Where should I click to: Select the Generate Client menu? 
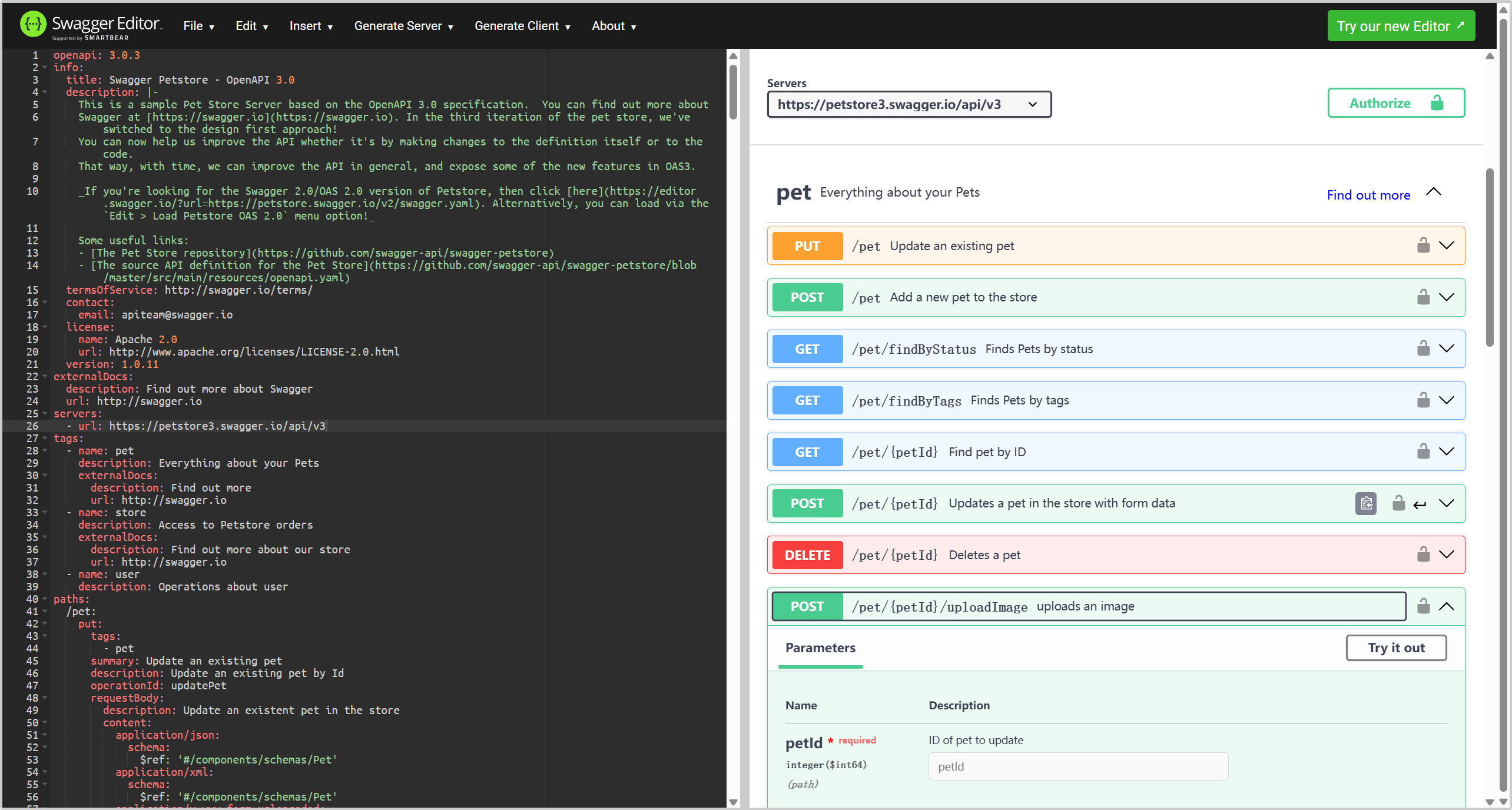531,25
